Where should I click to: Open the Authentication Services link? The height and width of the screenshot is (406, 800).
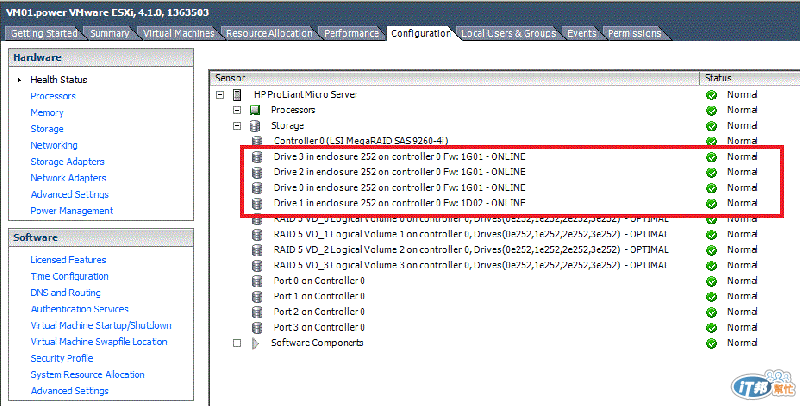(x=80, y=309)
